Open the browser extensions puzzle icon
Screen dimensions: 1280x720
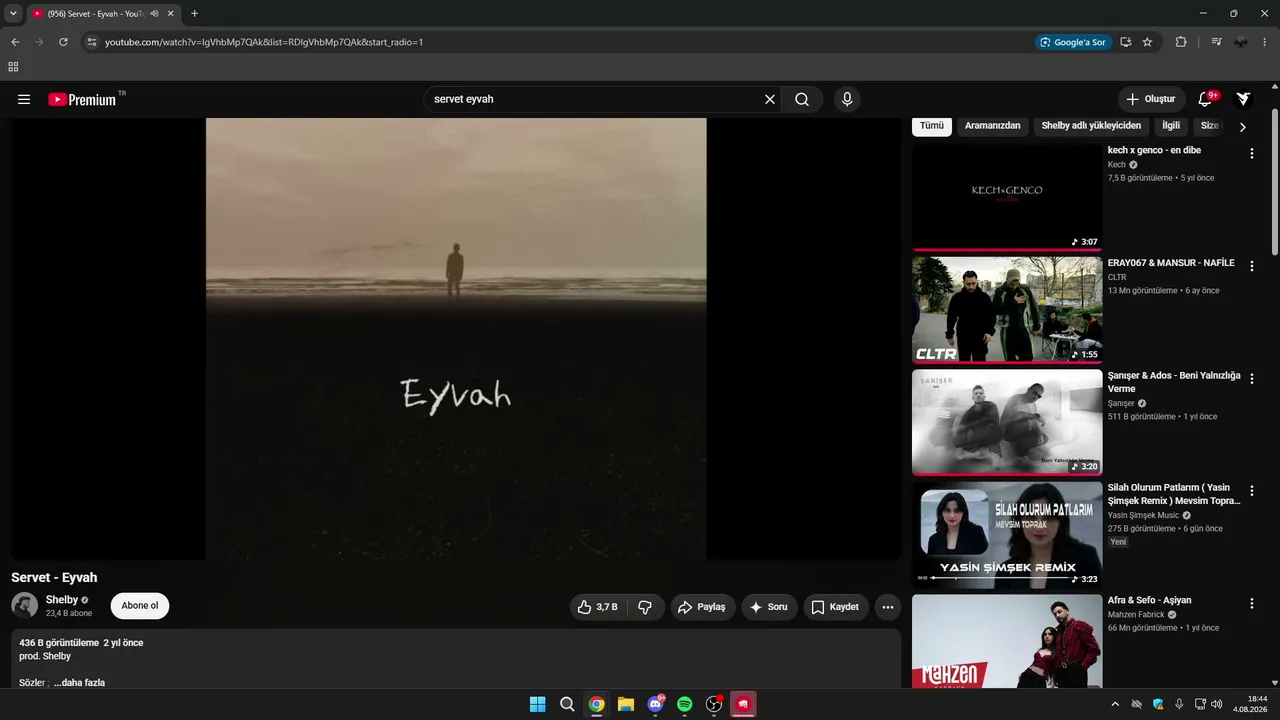pyautogui.click(x=1181, y=42)
